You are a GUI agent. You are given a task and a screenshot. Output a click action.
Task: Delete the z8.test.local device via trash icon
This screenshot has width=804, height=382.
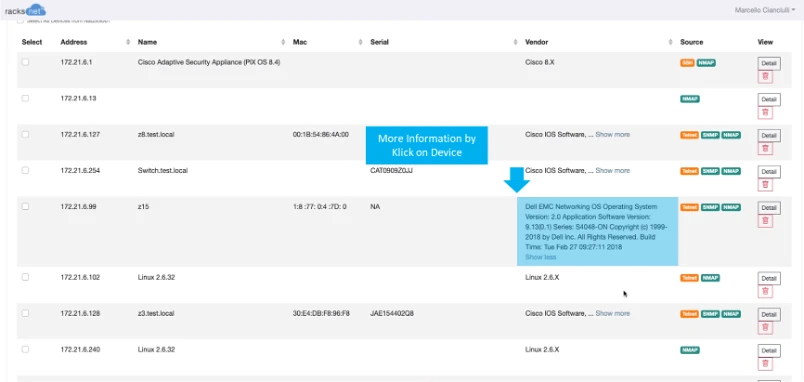point(765,148)
